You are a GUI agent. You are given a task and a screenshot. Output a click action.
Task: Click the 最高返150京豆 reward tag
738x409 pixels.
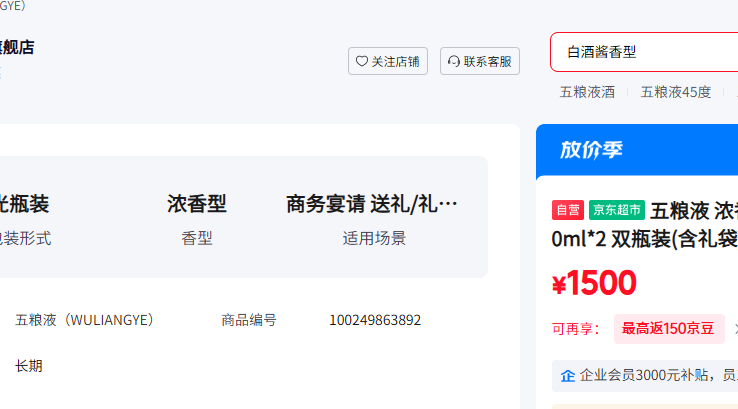(x=669, y=329)
